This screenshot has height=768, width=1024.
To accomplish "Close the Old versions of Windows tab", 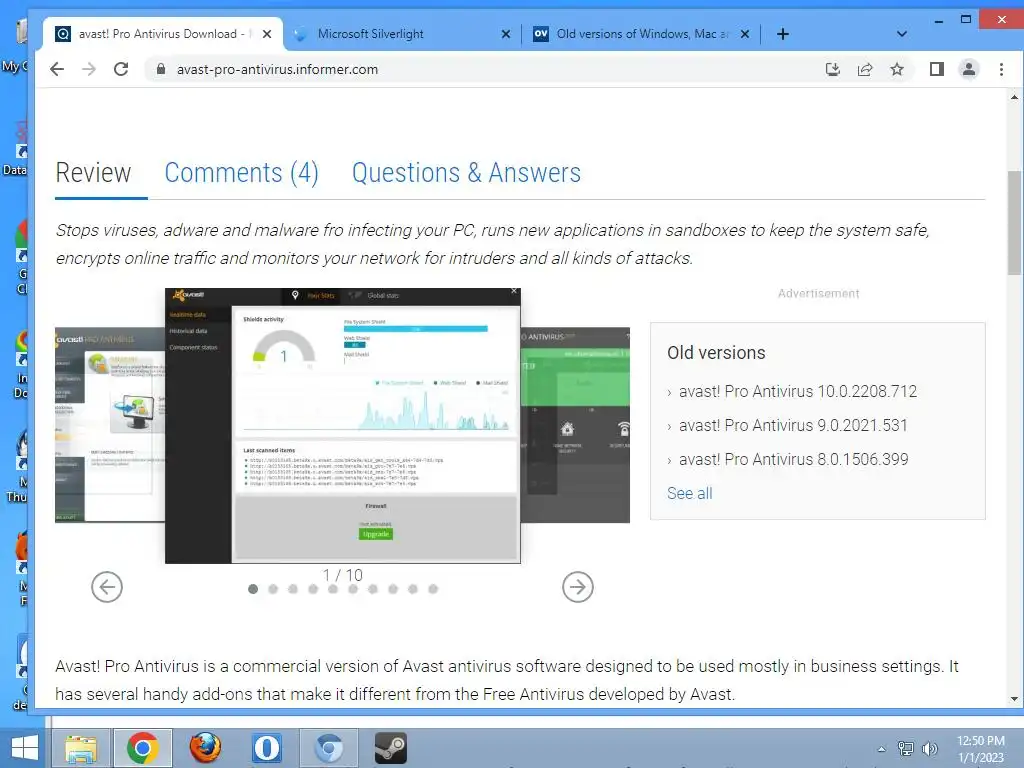I will click(744, 34).
